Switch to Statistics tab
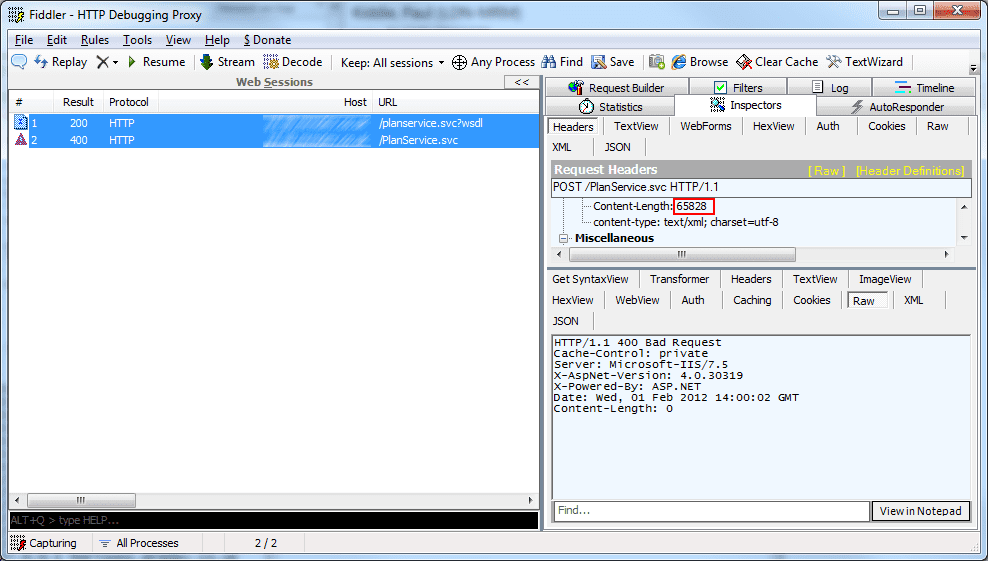Screen dimensions: 988x561 click(611, 107)
